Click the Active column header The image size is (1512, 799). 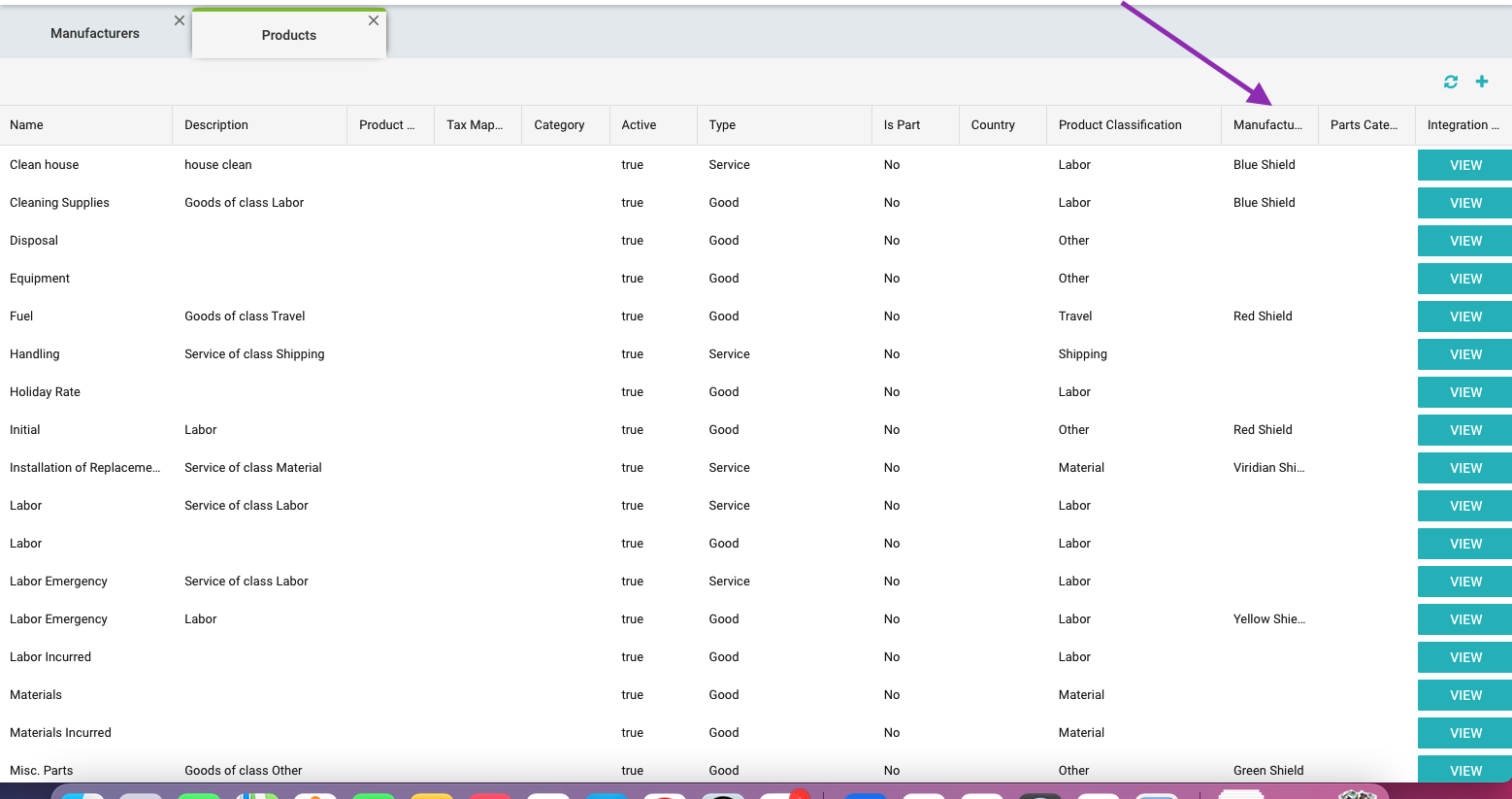[639, 125]
